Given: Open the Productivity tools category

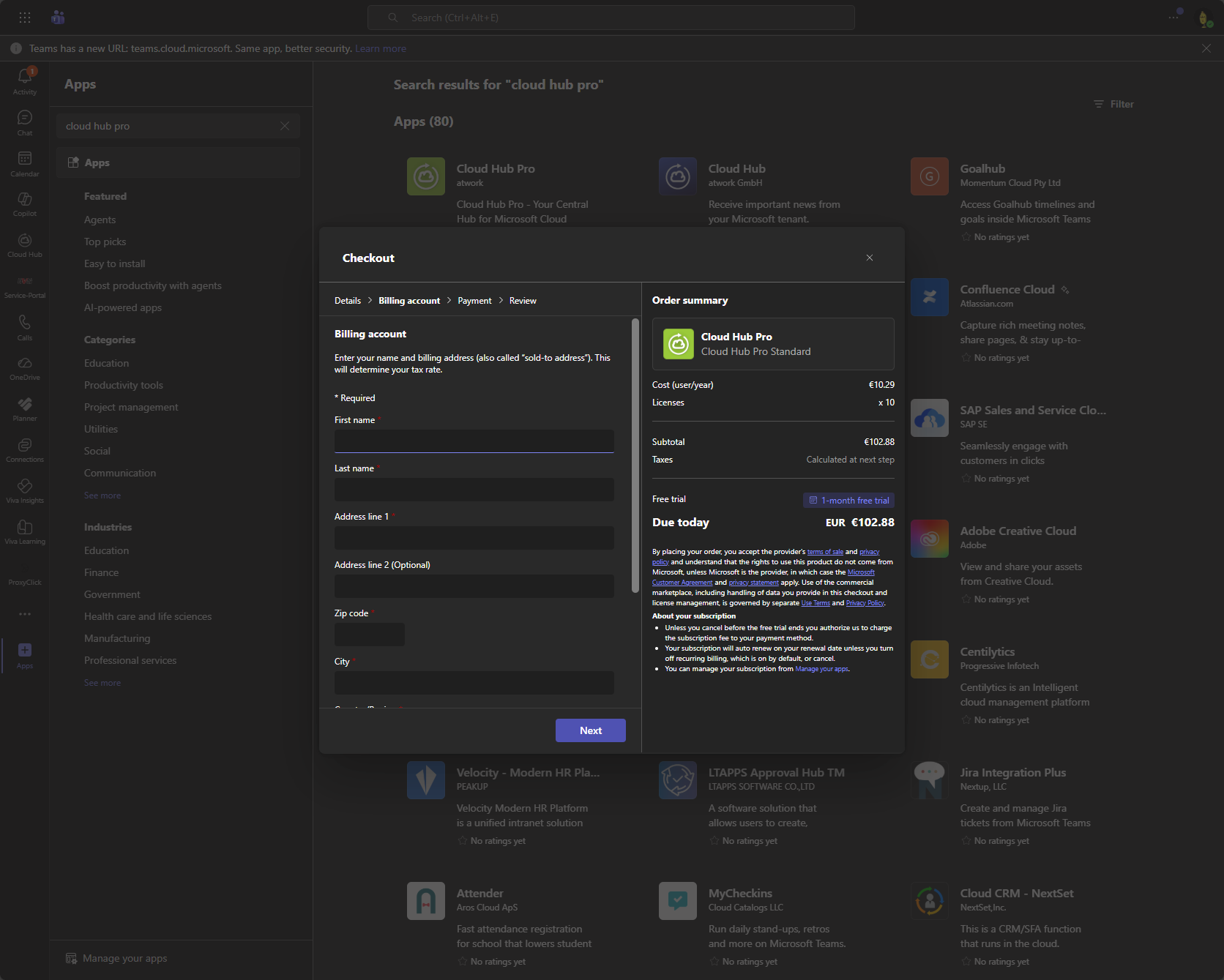Looking at the screenshot, I should pyautogui.click(x=124, y=385).
